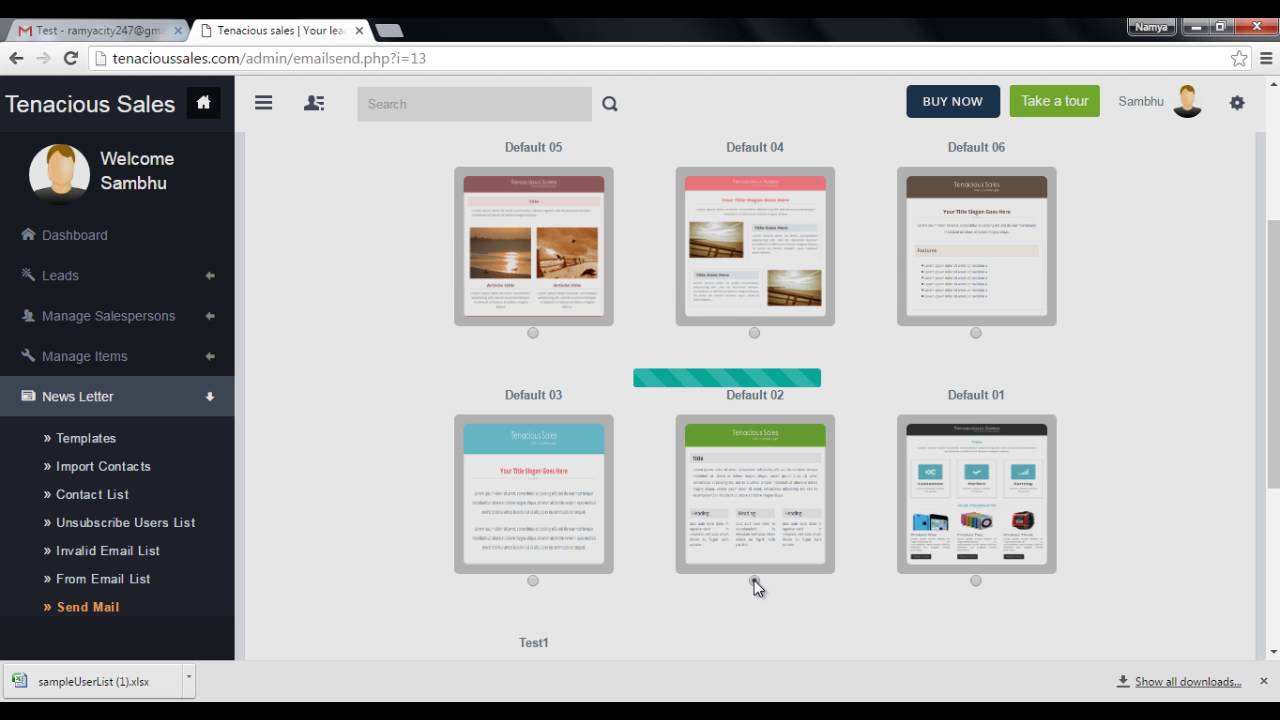1280x720 pixels.
Task: Click the Tenacious Sales logo text
Action: pyautogui.click(x=90, y=103)
